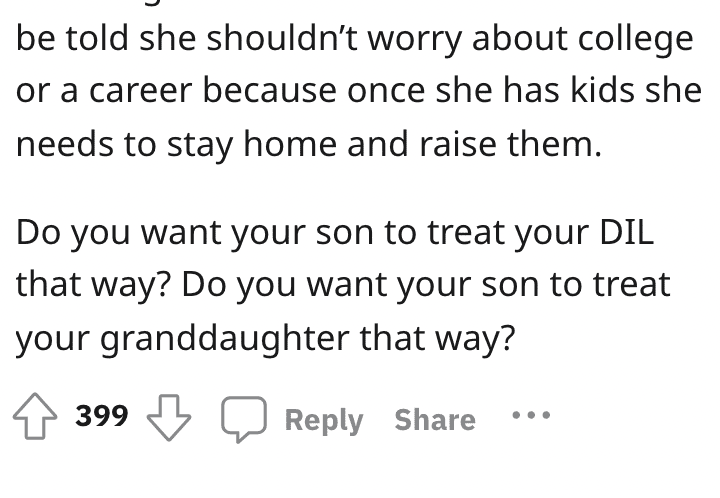The height and width of the screenshot is (498, 720).
Task: Click the word DIL in the comment
Action: [x=626, y=232]
